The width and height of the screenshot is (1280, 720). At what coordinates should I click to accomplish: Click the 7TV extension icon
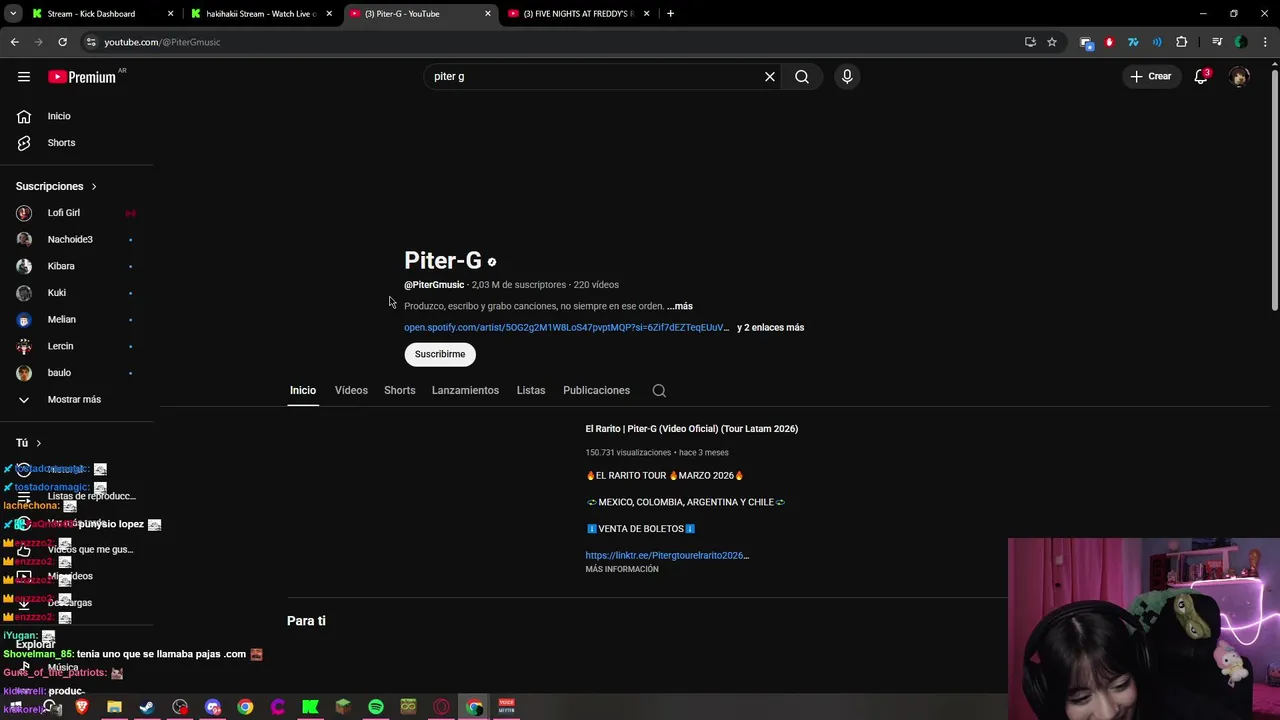[1133, 42]
